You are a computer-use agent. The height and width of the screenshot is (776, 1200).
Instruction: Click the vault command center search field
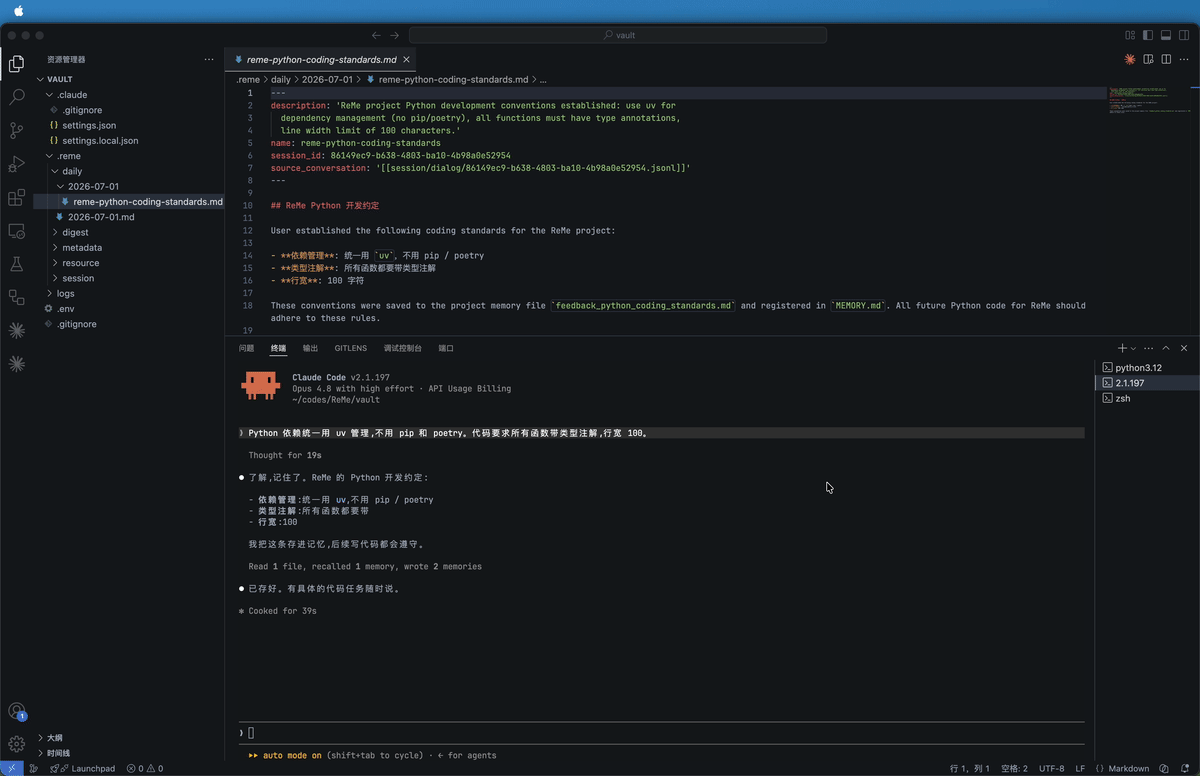[618, 35]
